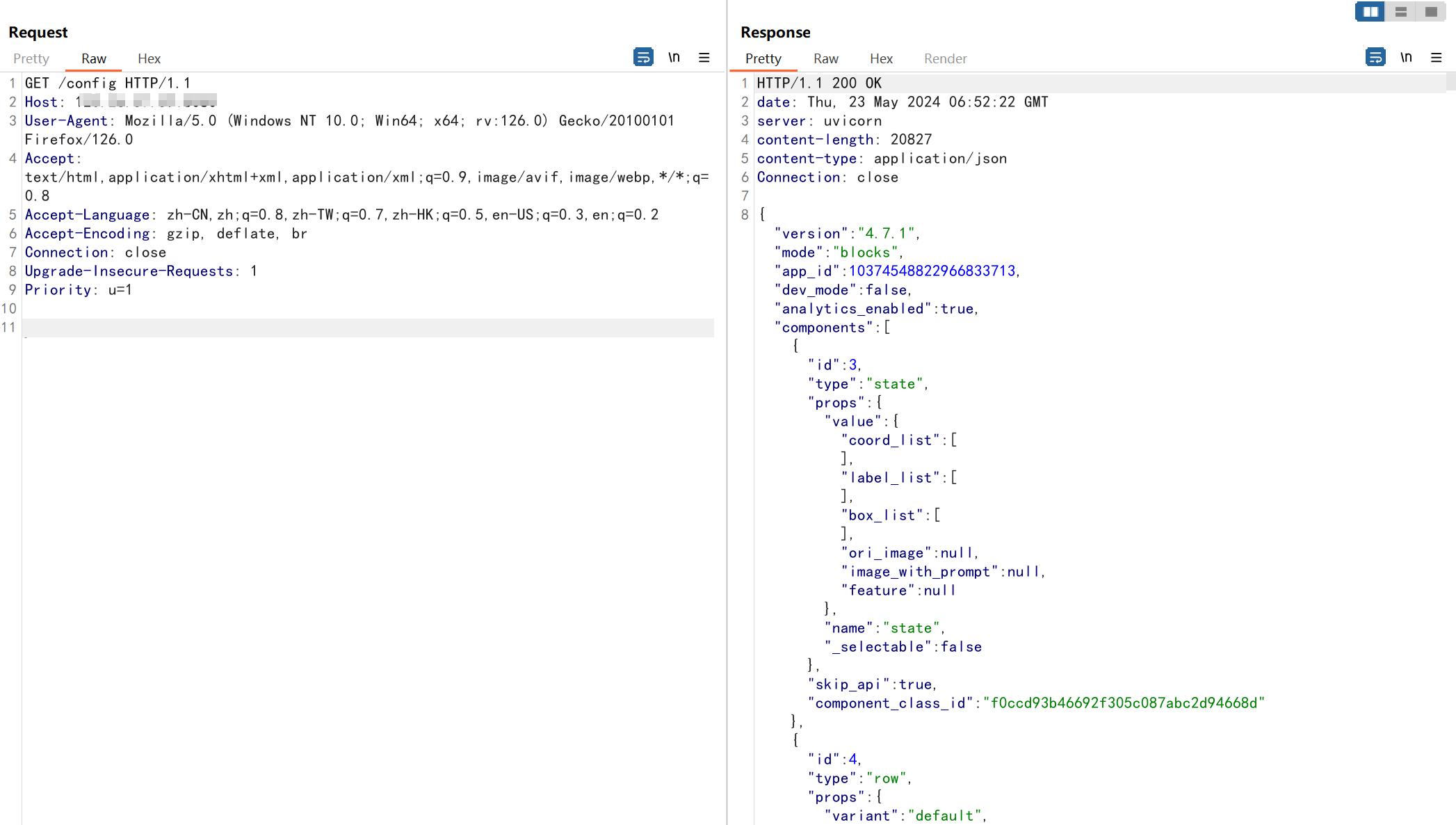The height and width of the screenshot is (825, 1456).
Task: Click the "variant":"default" line
Action: pos(905,816)
